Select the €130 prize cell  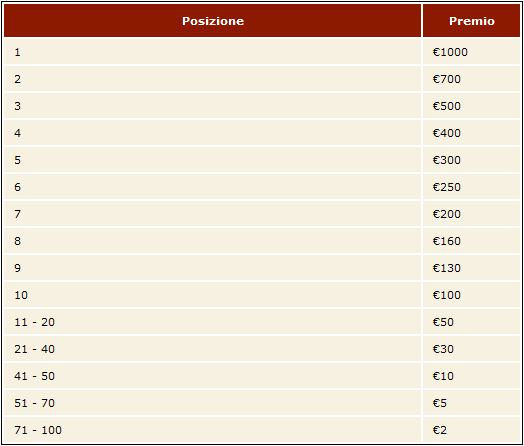coord(472,268)
